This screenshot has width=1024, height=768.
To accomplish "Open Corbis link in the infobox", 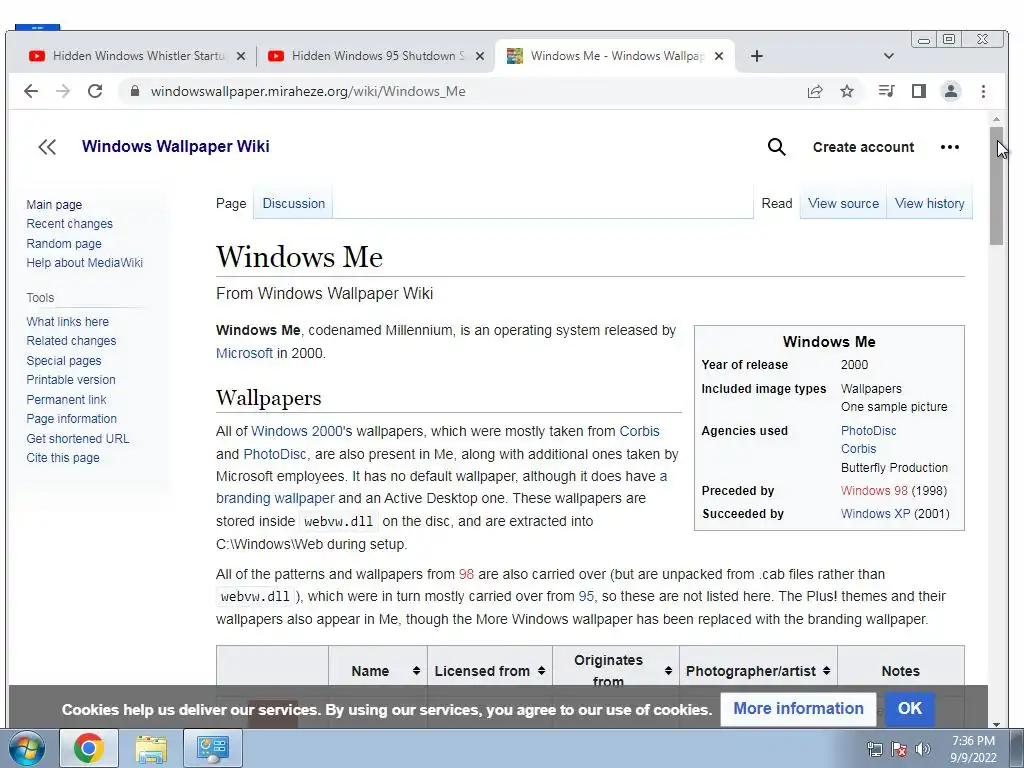I will coord(858,449).
